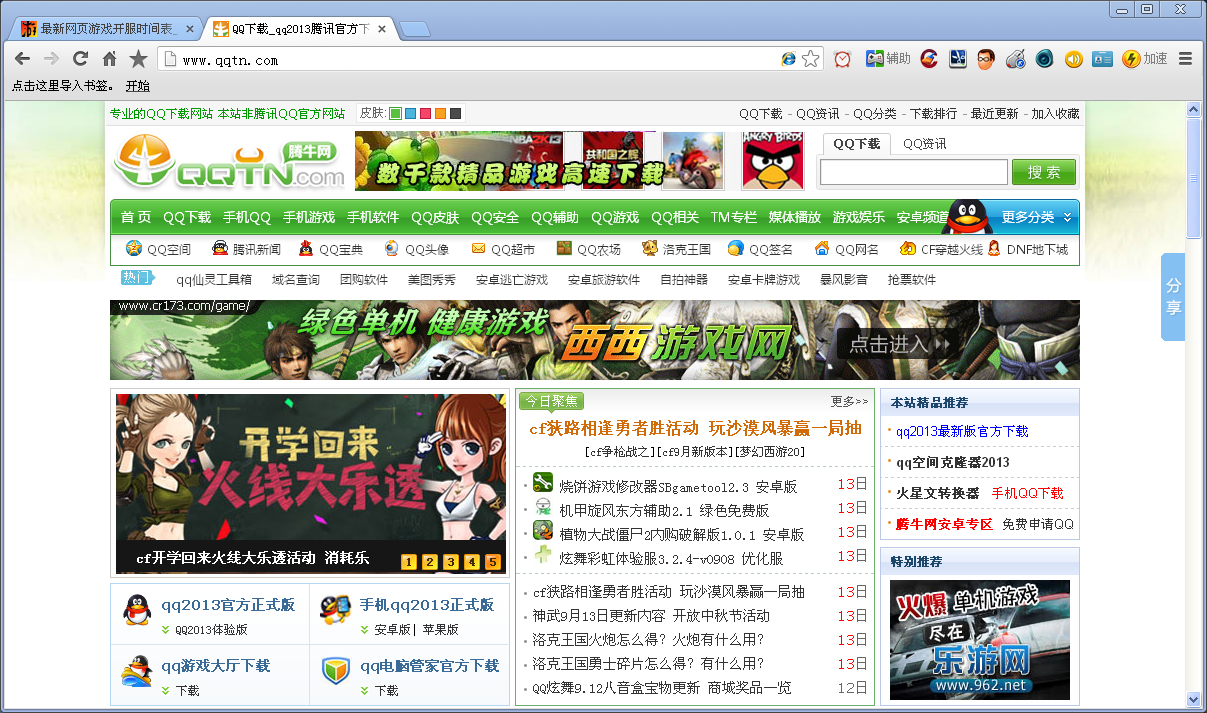Click the QQ超市 envelope icon
The height and width of the screenshot is (713, 1207).
478,249
